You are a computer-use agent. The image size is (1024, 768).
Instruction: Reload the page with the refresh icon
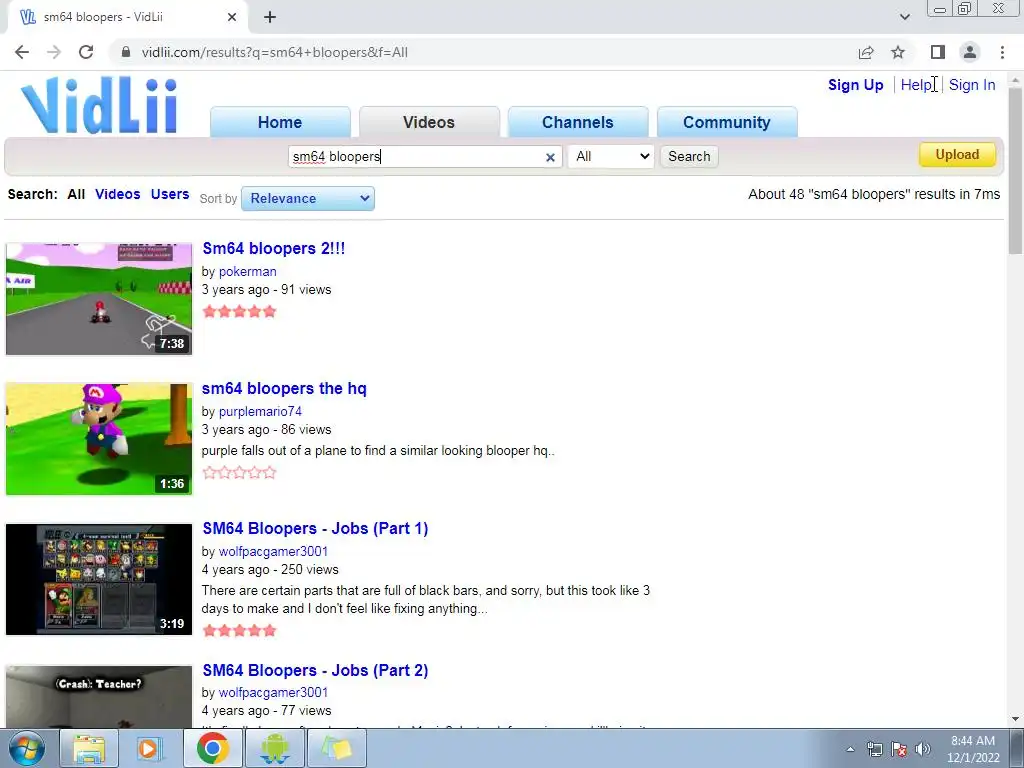point(86,52)
